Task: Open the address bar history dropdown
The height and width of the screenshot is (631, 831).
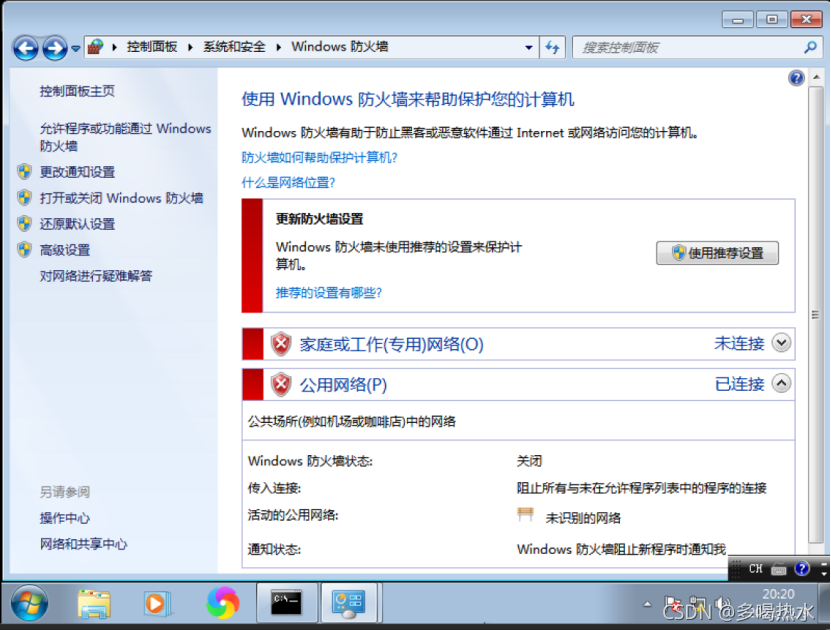Action: (x=528, y=47)
